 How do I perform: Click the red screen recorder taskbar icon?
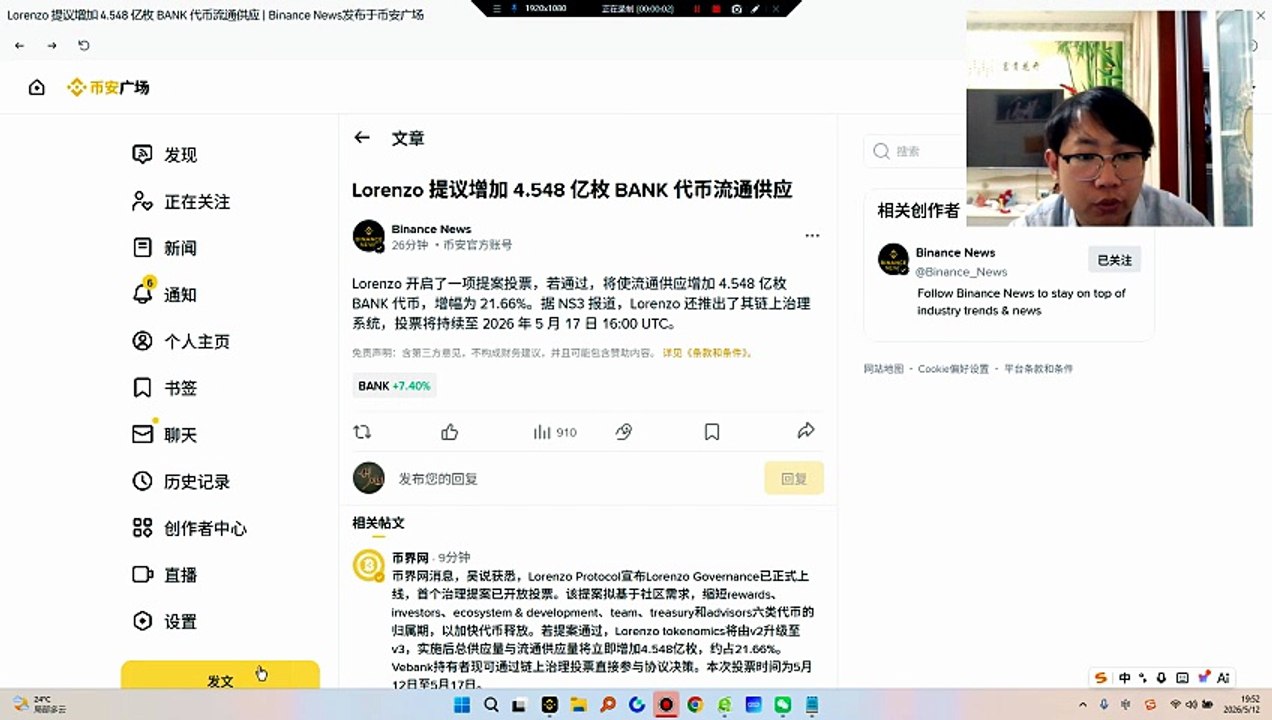coord(666,705)
